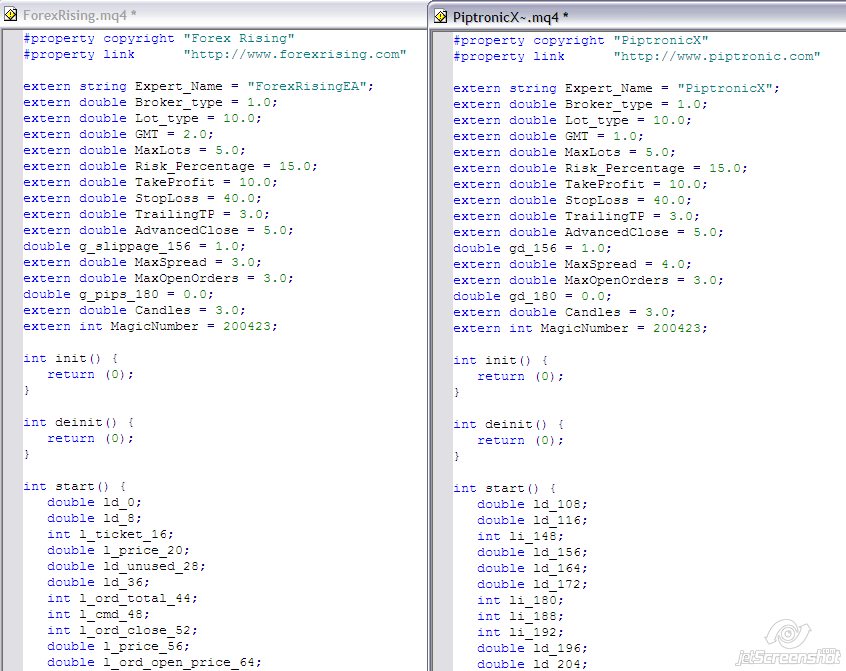This screenshot has width=846, height=671.
Task: Click the ForexRising.mq4 document icon
Action: point(10,15)
